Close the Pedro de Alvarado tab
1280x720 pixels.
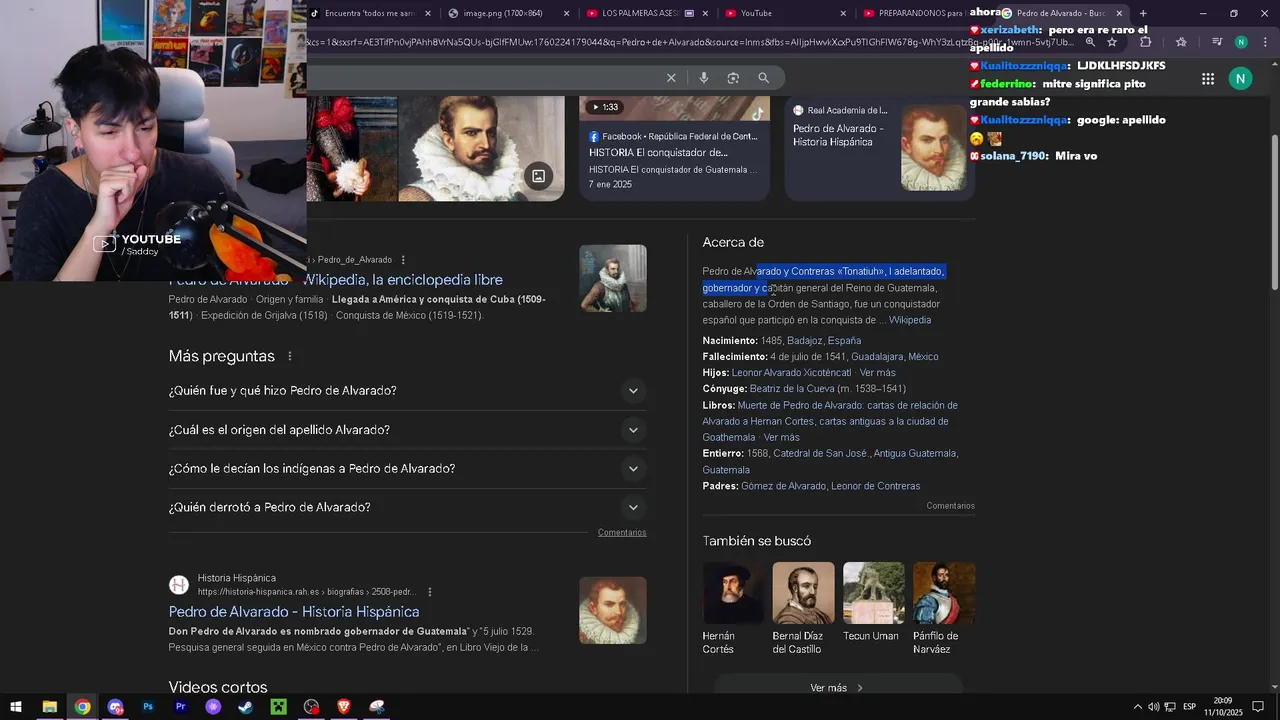click(1119, 13)
